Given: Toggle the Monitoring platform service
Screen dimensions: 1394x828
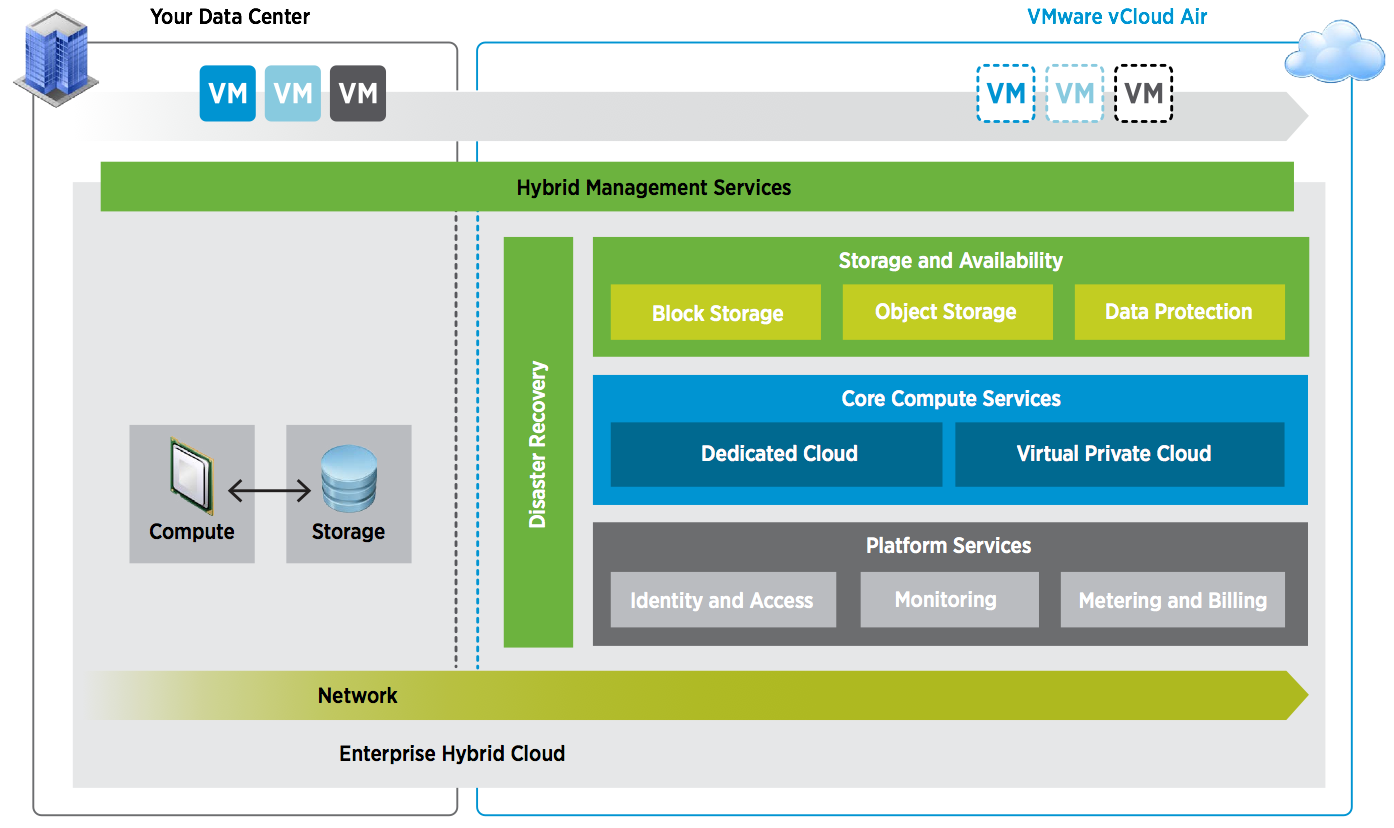Looking at the screenshot, I should pos(949,599).
